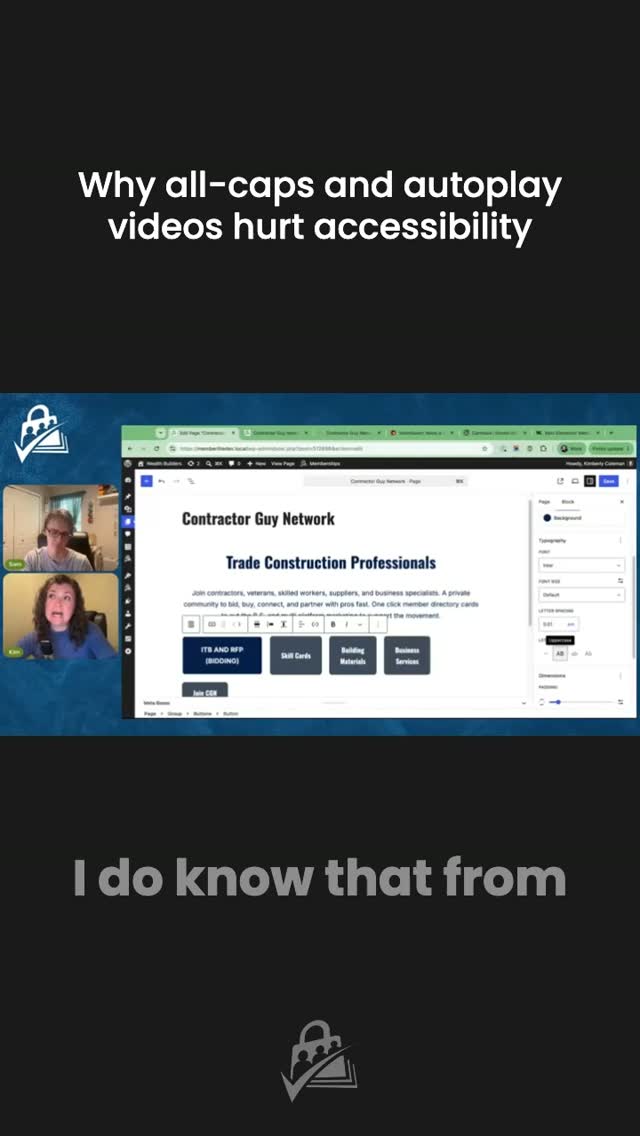The width and height of the screenshot is (640, 1136).
Task: Open the Font family dropdown
Action: point(581,565)
